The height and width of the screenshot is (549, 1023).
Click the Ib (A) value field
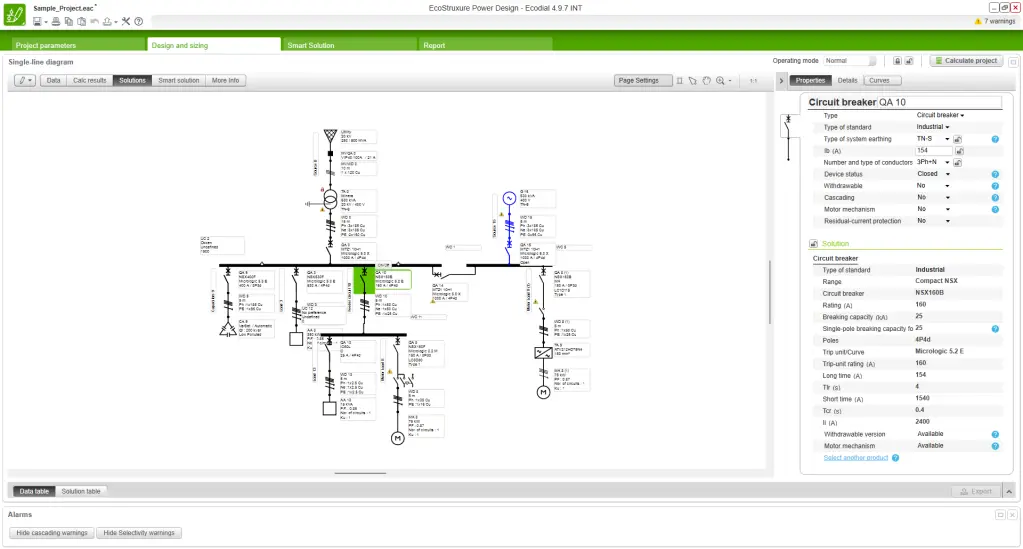coord(934,151)
